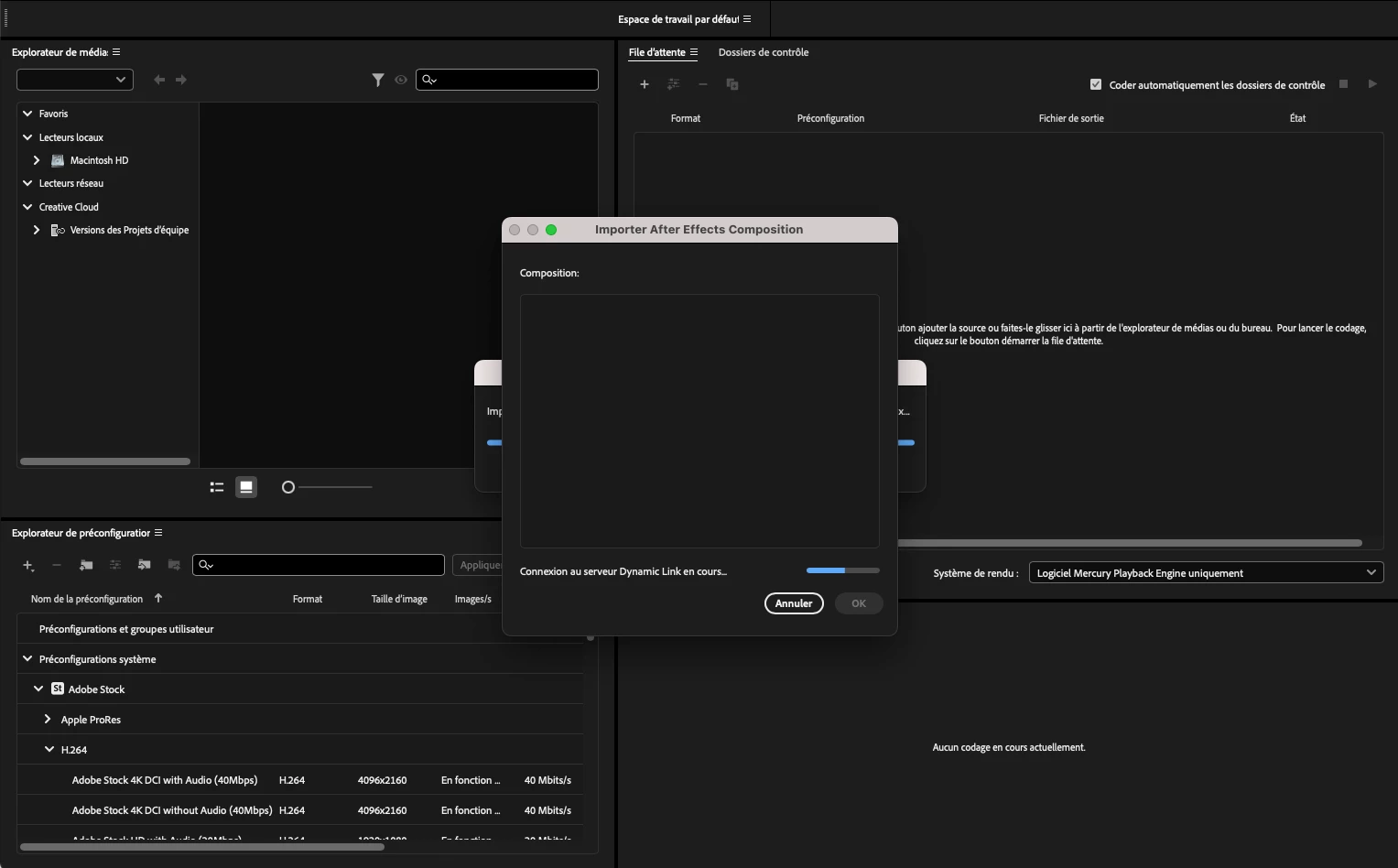
Task: Collapse the Creative Cloud section
Action: [27, 207]
